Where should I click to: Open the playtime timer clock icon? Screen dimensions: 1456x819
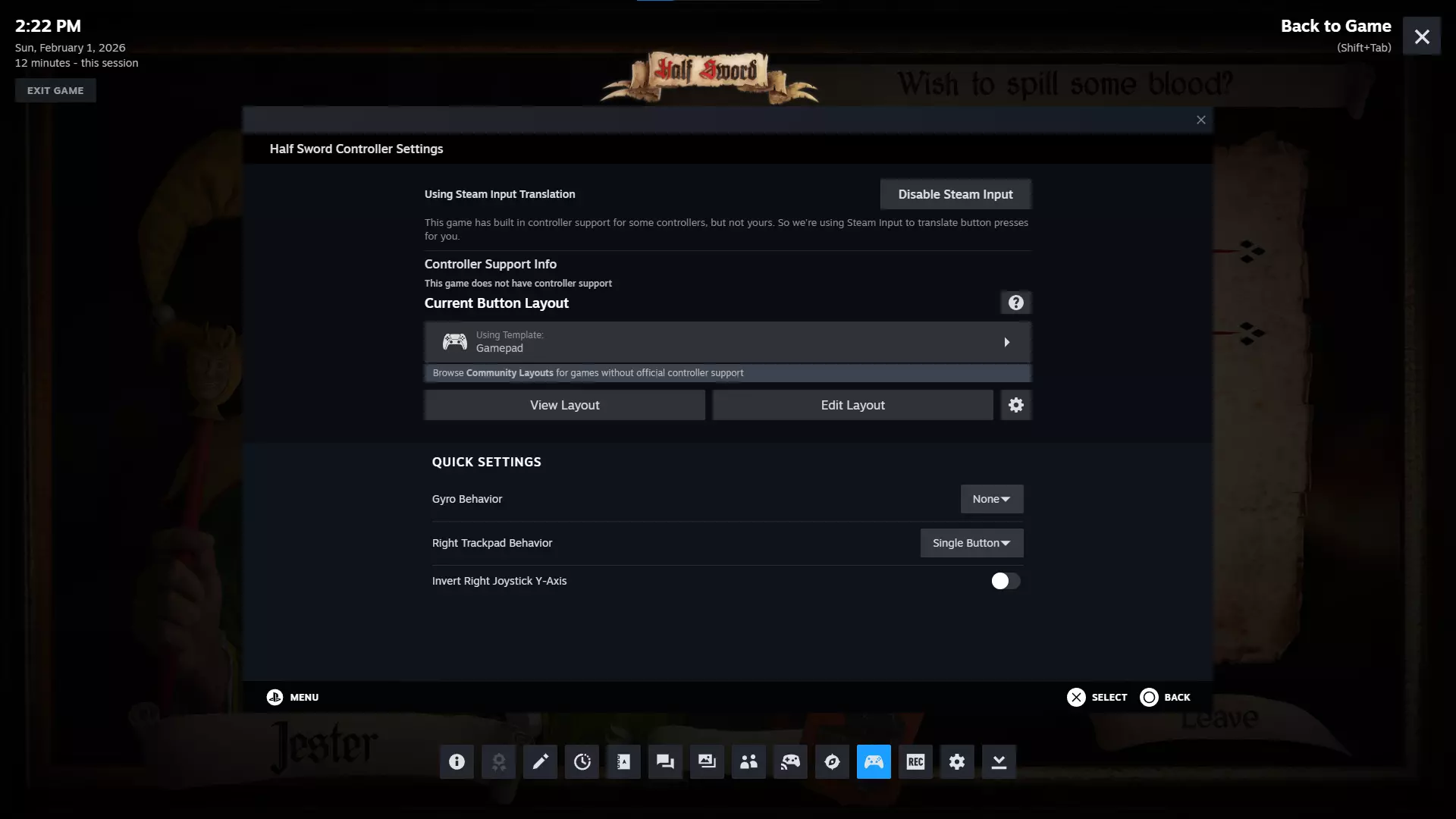pyautogui.click(x=582, y=761)
